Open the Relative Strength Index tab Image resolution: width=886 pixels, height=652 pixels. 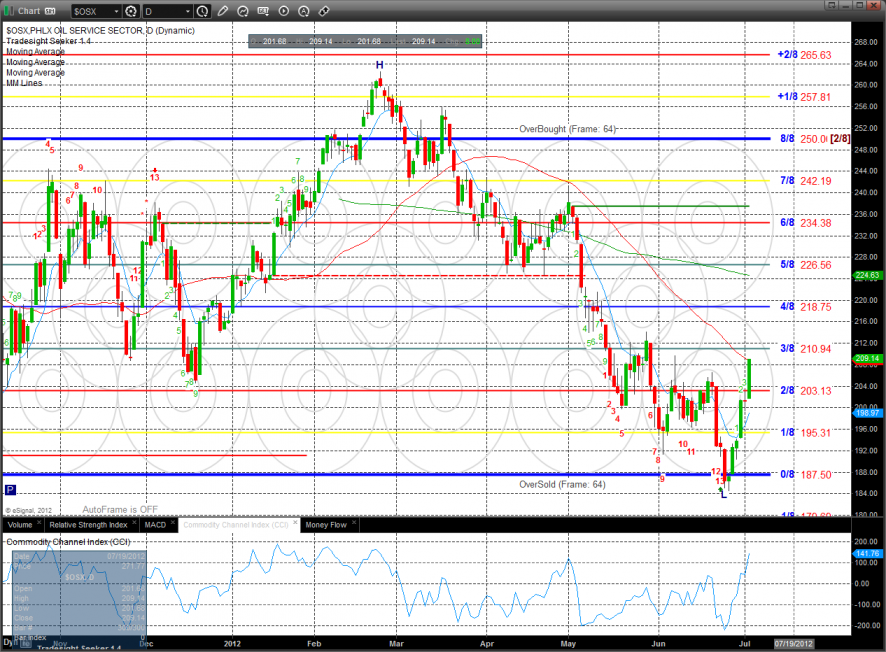tap(88, 525)
